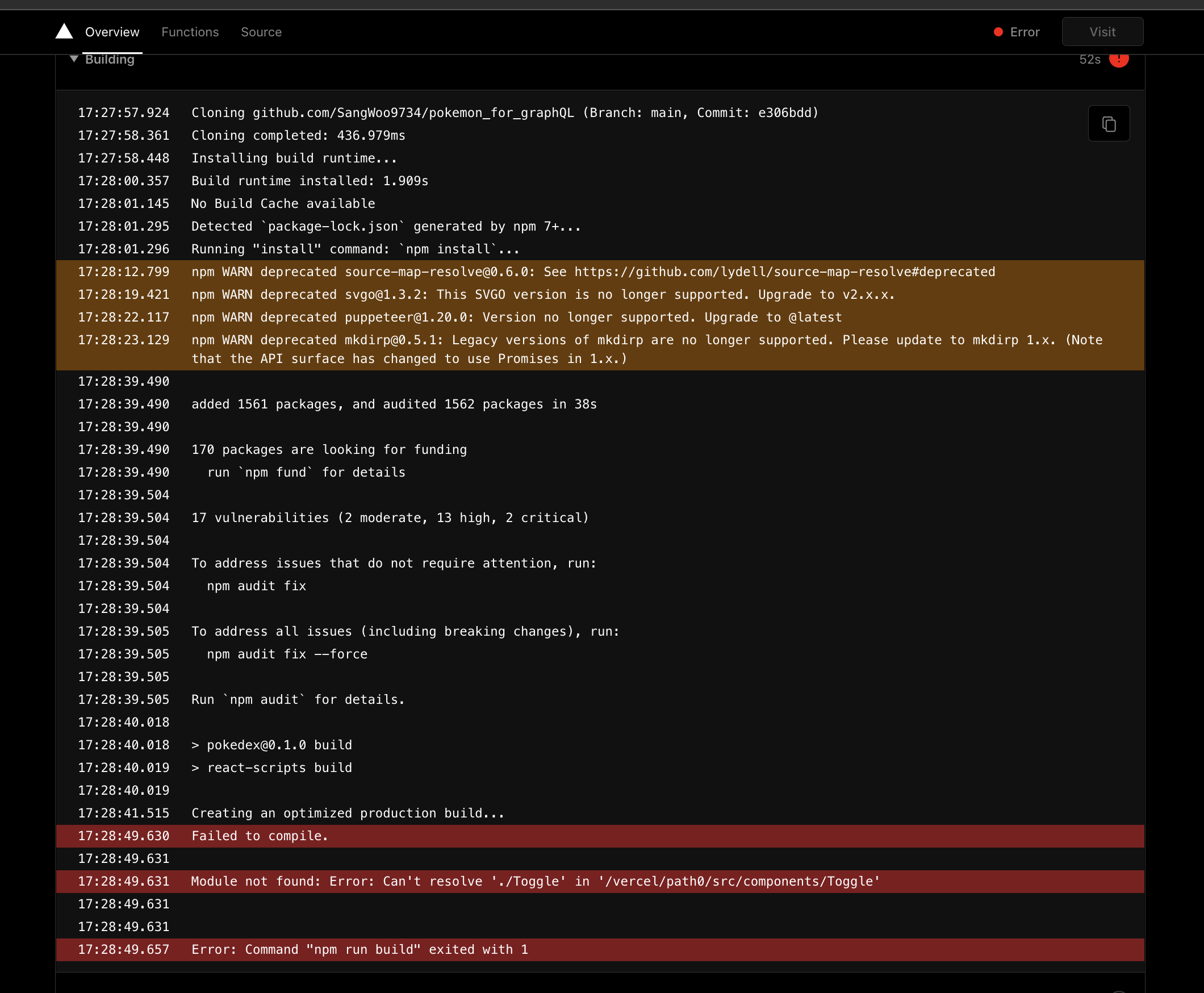Viewport: 1204px width, 993px height.
Task: Click the 'npm run build exited with 1' line
Action: point(359,949)
